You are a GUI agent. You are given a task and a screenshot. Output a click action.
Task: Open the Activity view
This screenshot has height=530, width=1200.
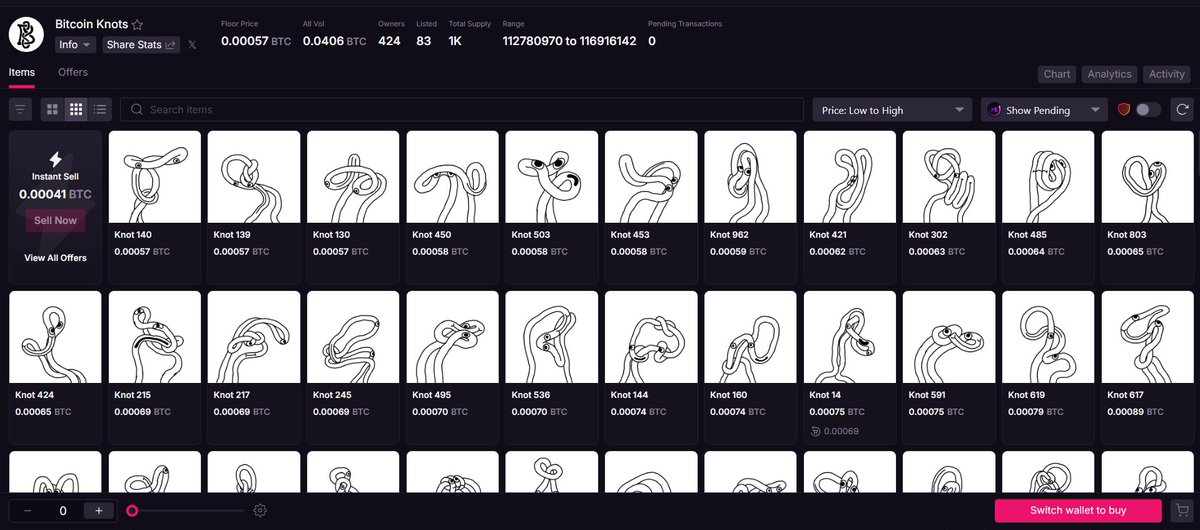click(1167, 74)
